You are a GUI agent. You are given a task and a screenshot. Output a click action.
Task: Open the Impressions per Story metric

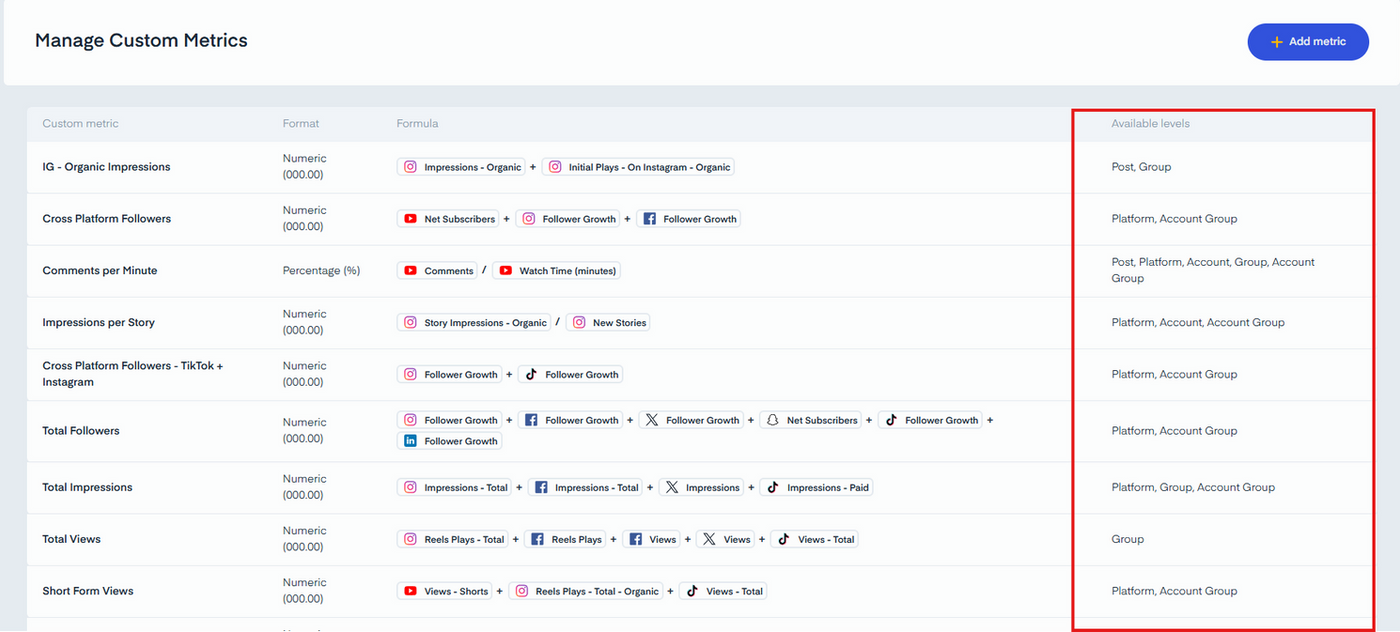(x=98, y=323)
